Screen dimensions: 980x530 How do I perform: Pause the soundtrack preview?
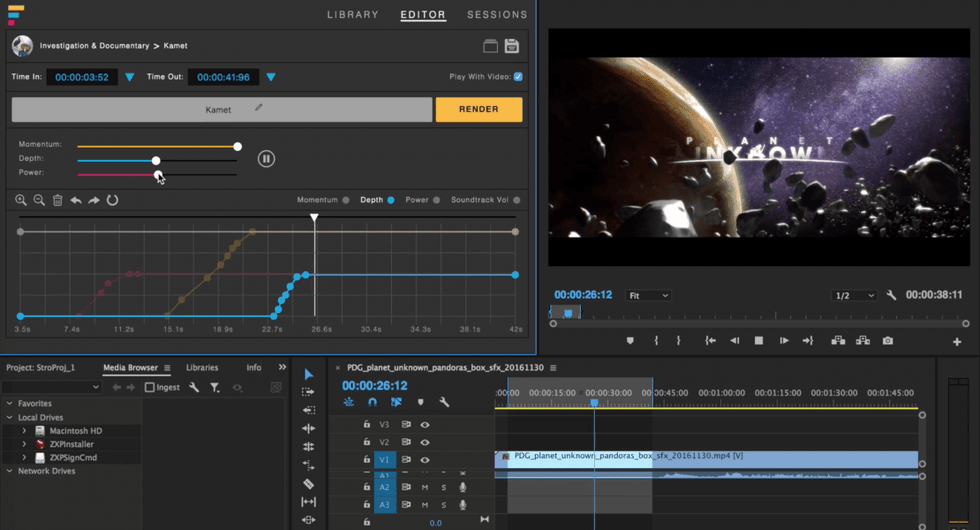click(266, 159)
